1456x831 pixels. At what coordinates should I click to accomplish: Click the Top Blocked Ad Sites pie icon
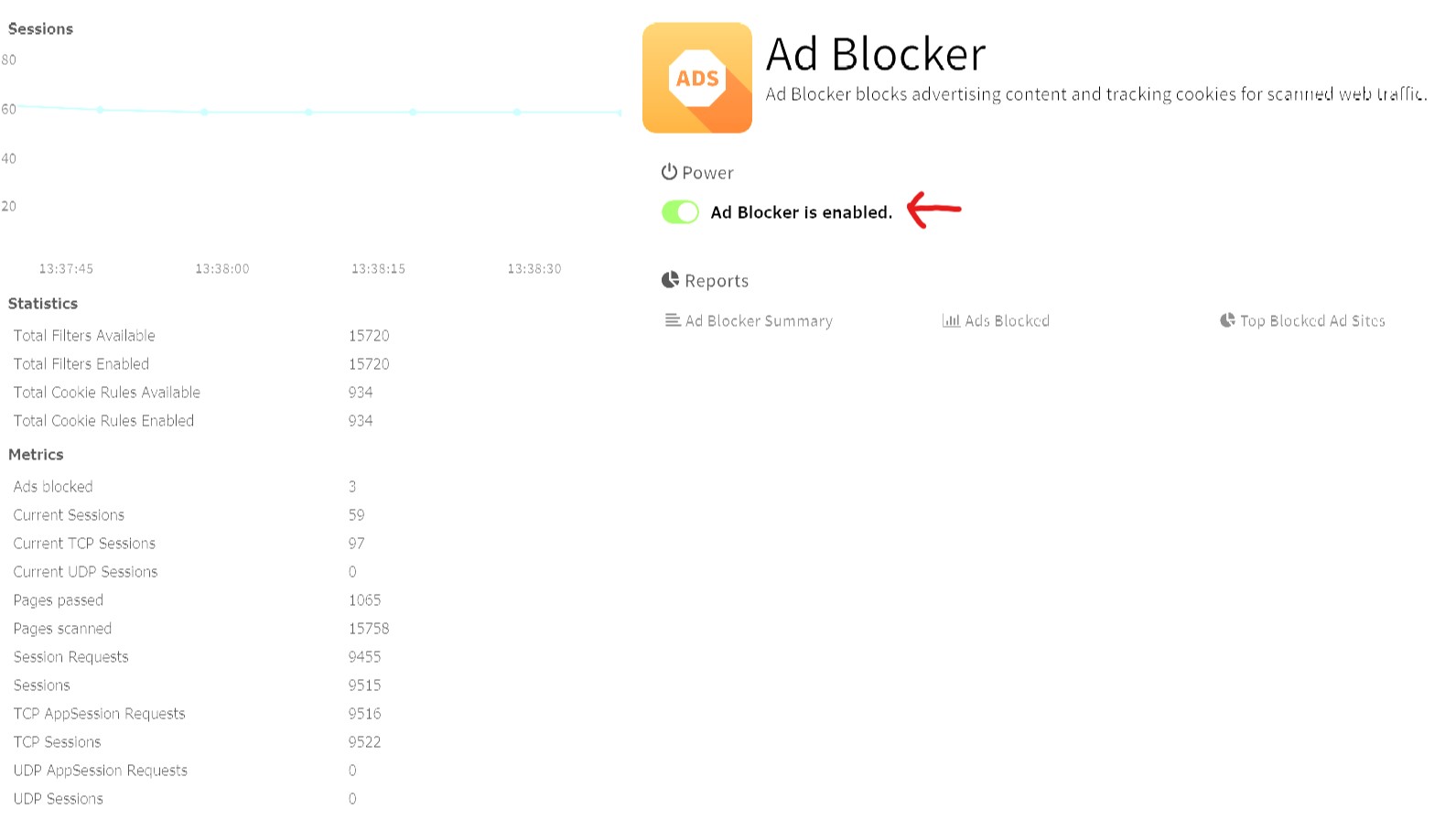[1227, 320]
